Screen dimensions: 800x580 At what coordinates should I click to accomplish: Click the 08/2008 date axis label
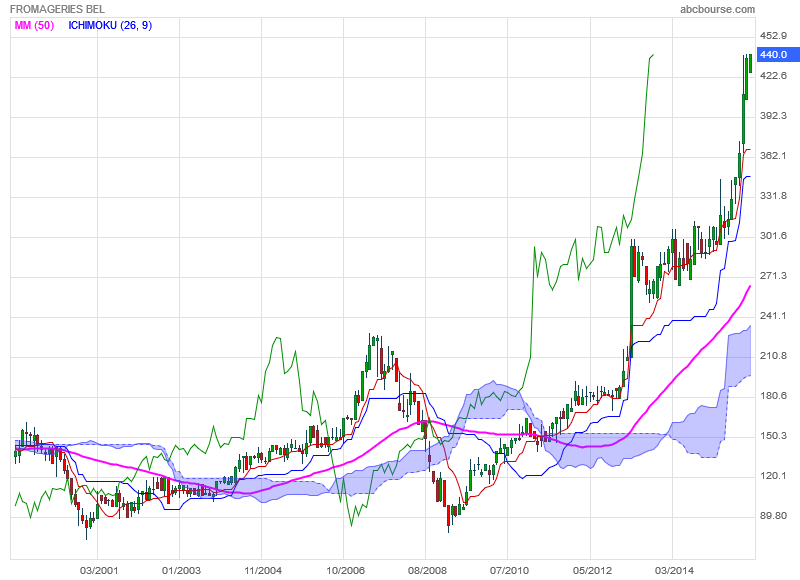(x=427, y=570)
